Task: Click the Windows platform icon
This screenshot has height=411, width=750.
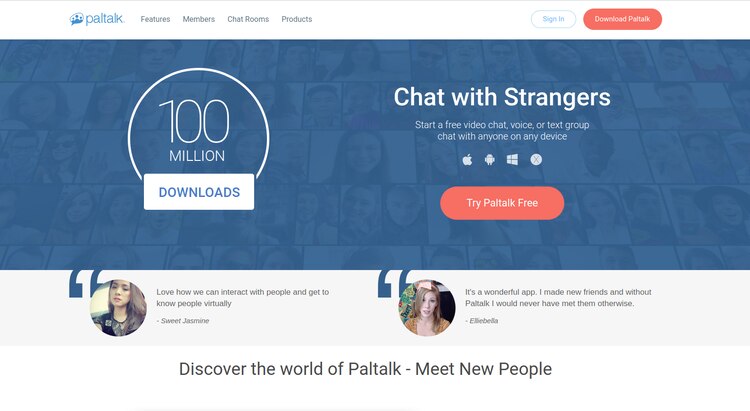Action: [512, 160]
